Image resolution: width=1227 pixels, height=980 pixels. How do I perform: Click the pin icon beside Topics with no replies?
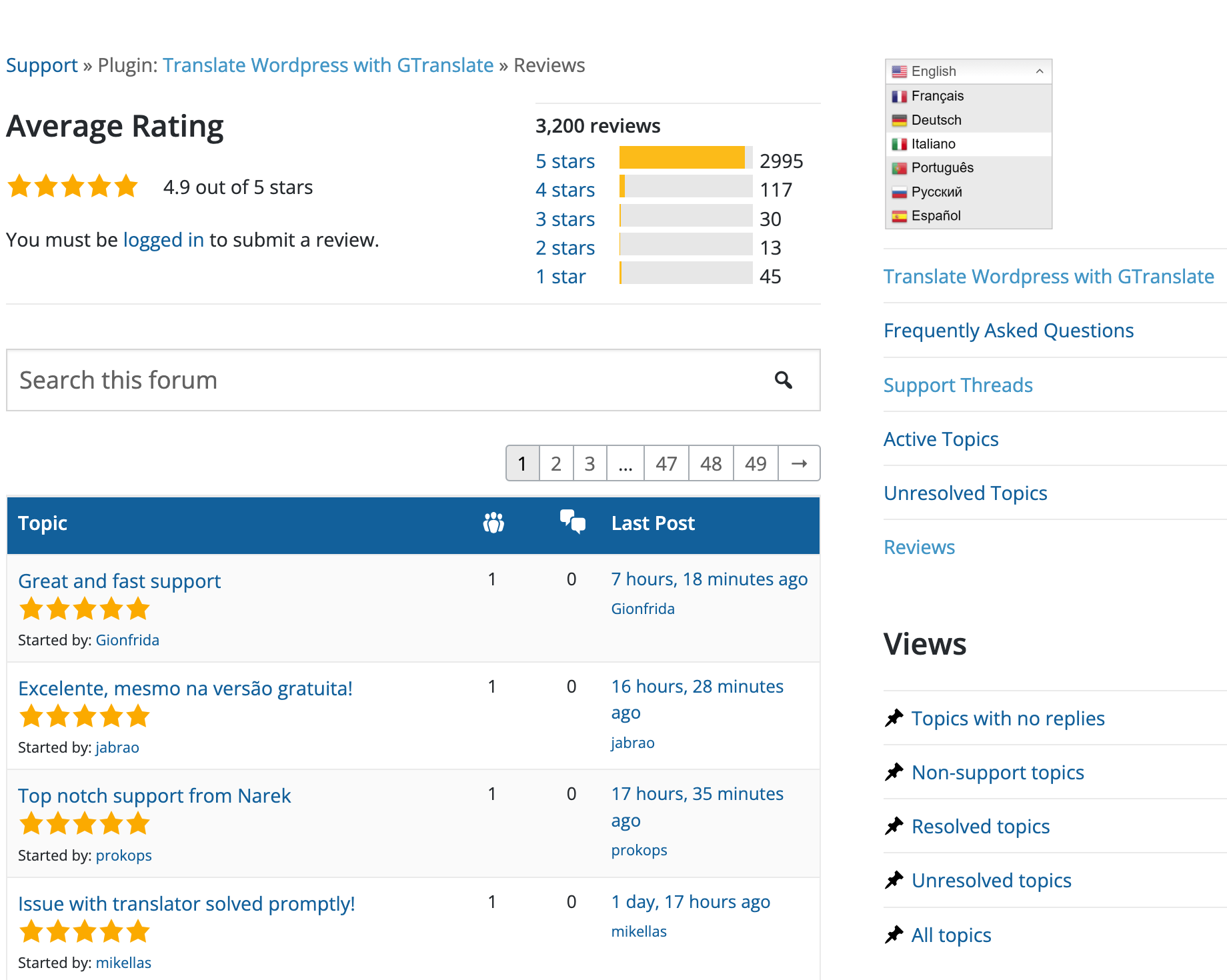pyautogui.click(x=894, y=718)
